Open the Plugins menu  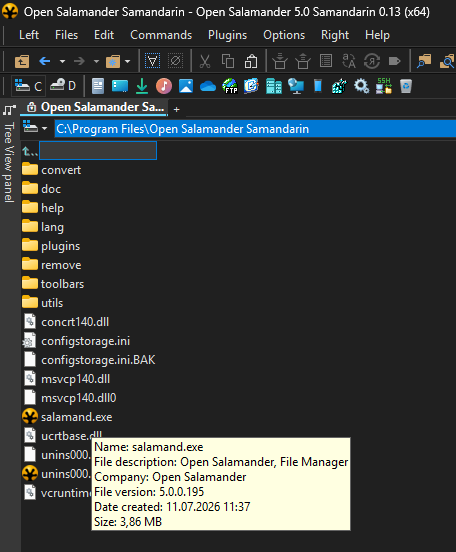click(227, 35)
